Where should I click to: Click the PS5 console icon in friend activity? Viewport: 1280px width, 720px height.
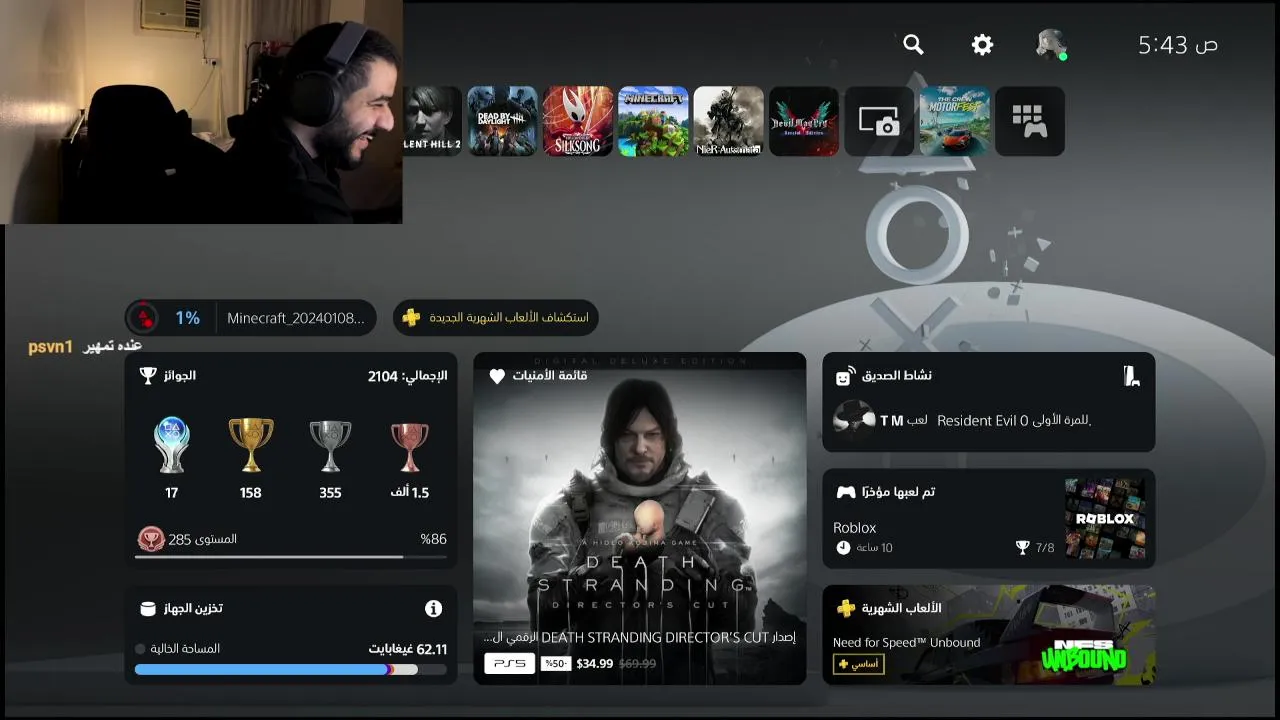click(x=1131, y=376)
